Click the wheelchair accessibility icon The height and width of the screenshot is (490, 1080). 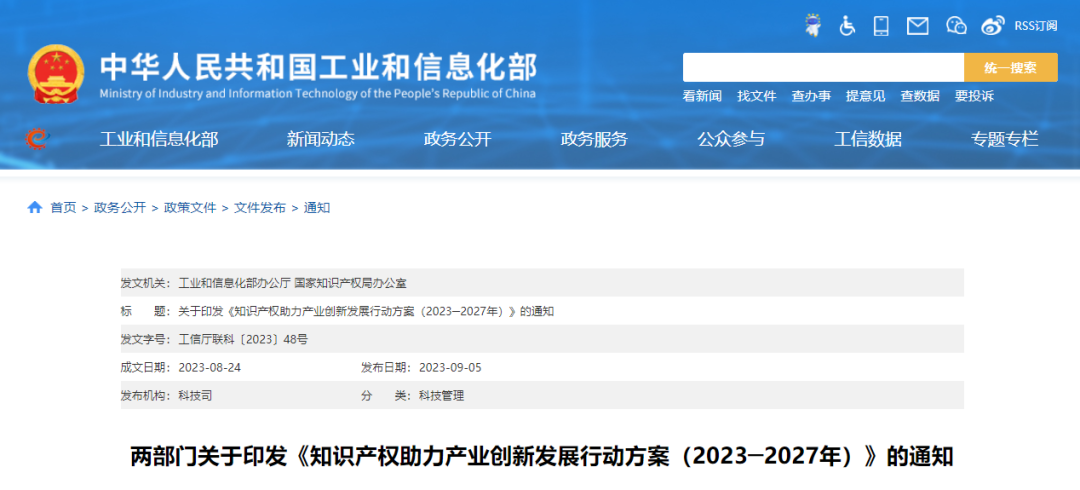[x=847, y=26]
